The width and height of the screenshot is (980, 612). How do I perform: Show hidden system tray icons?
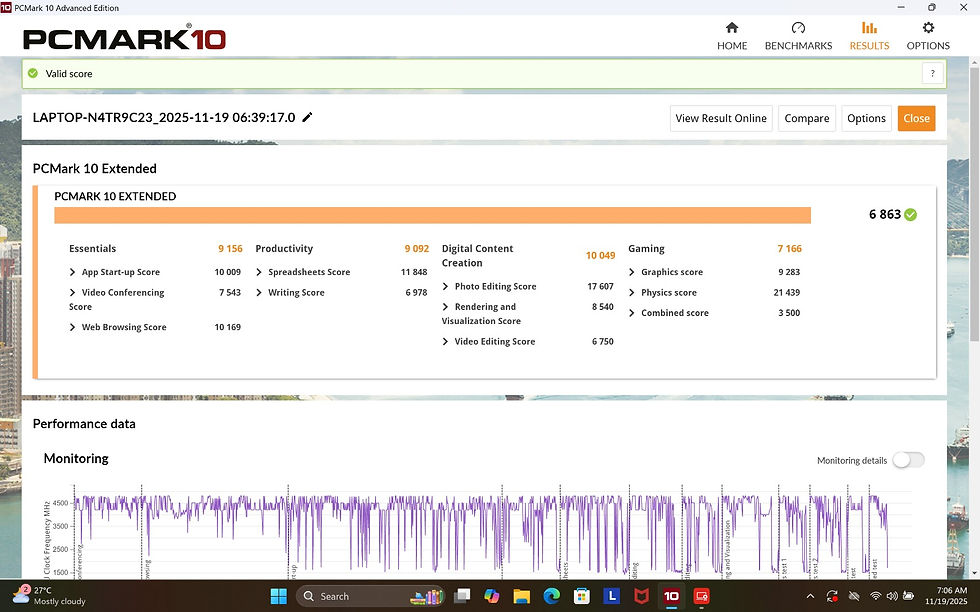click(810, 596)
